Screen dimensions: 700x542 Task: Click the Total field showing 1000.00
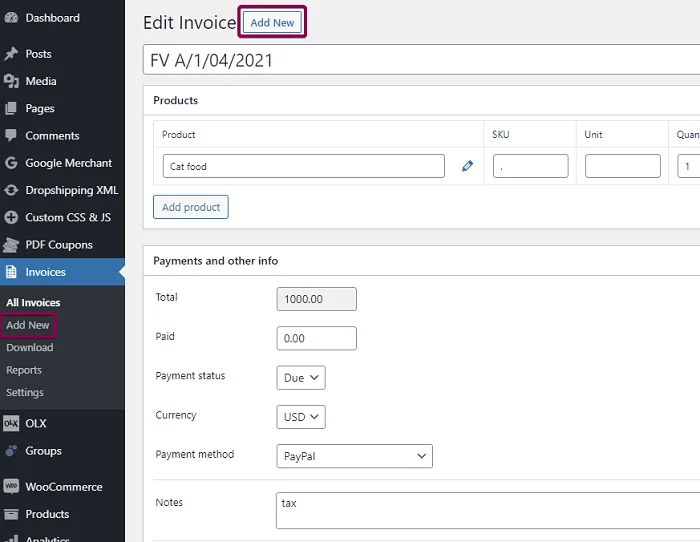317,299
